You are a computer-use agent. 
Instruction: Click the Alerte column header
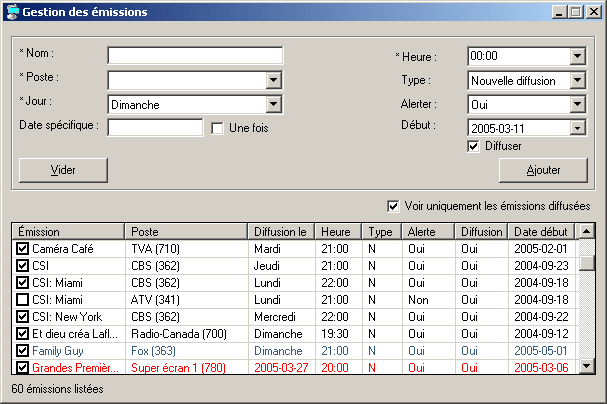[x=428, y=231]
